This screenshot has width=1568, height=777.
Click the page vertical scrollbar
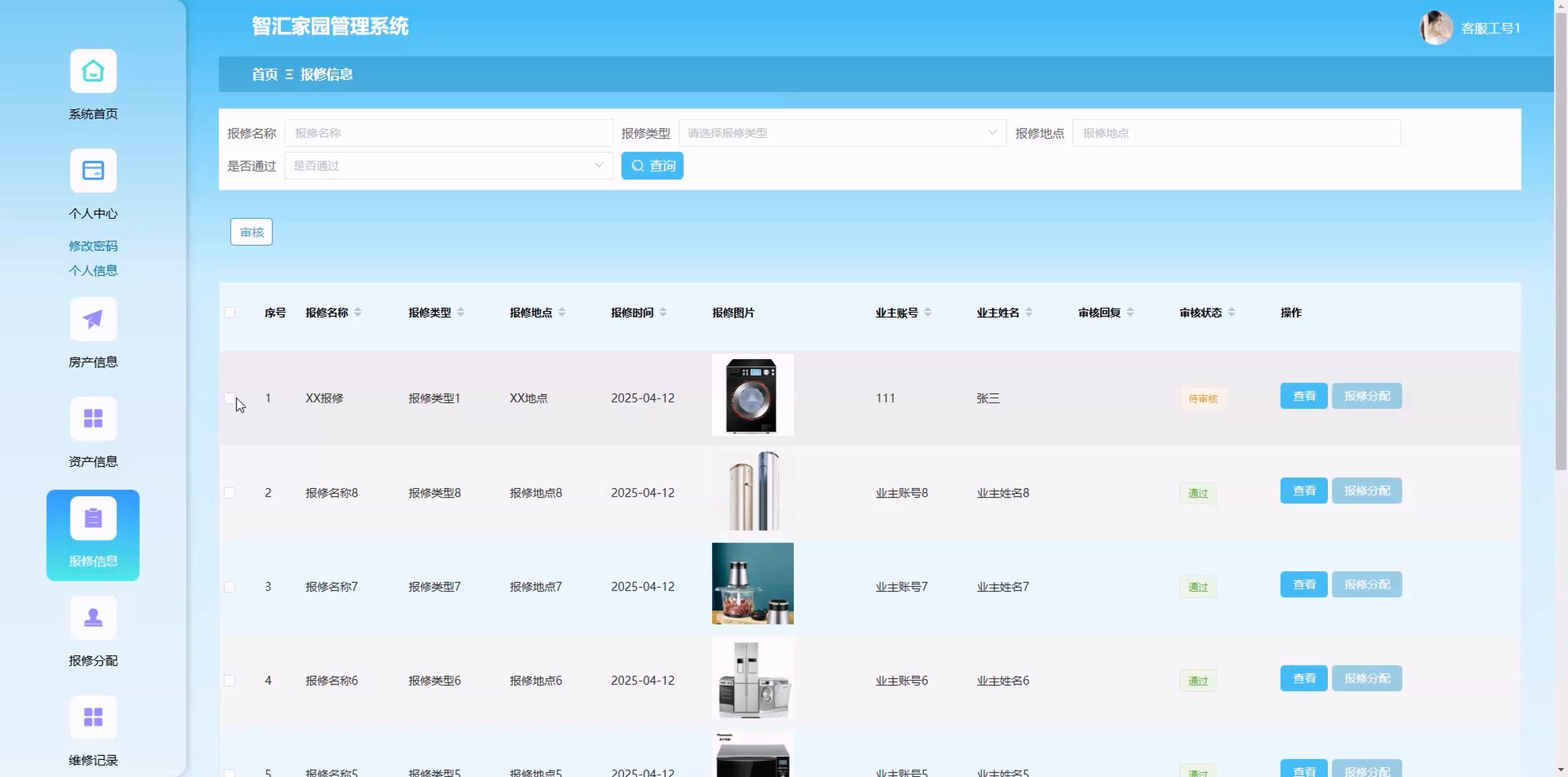[x=1561, y=243]
